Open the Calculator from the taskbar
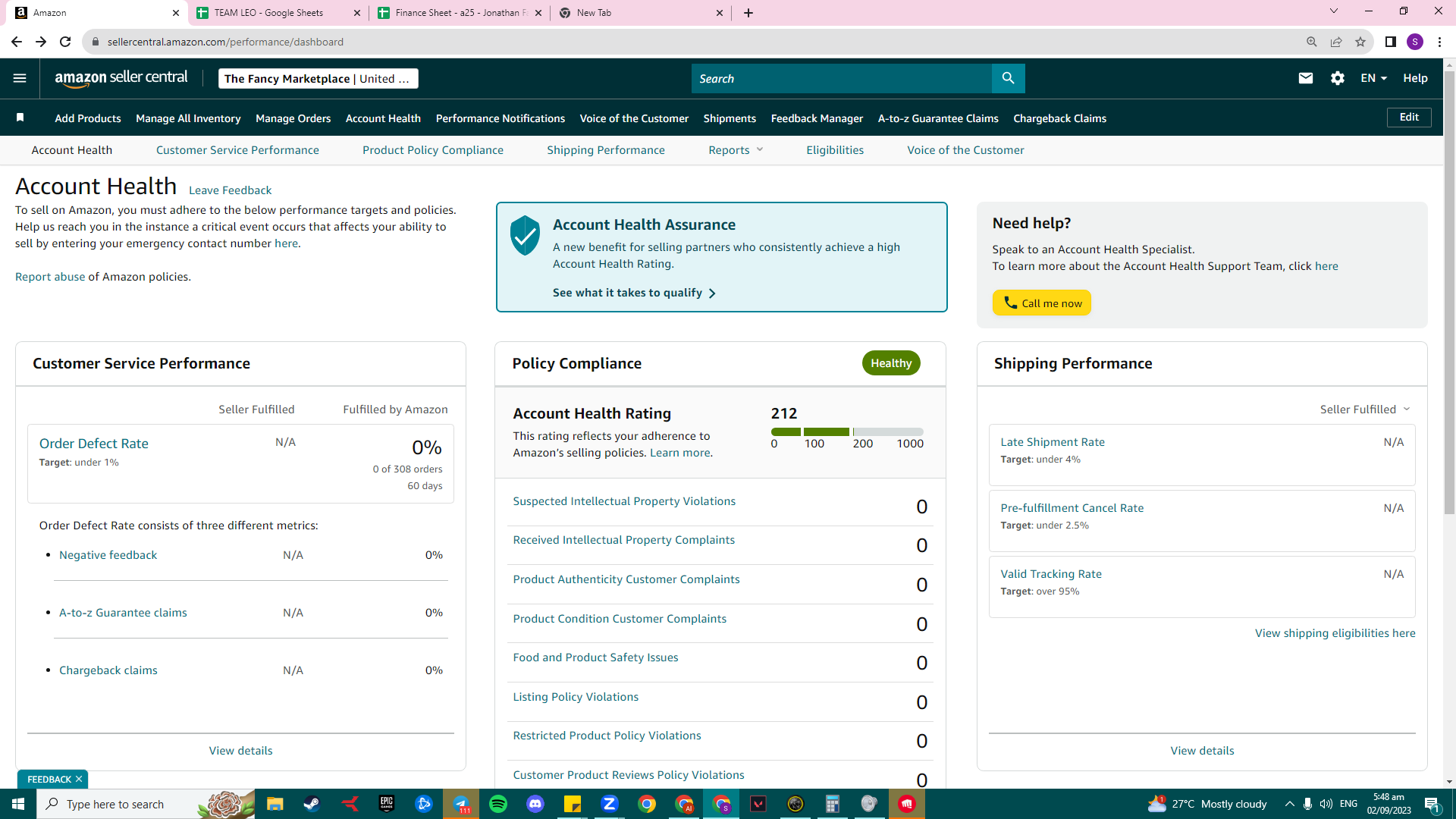This screenshot has height=819, width=1456. [x=833, y=804]
